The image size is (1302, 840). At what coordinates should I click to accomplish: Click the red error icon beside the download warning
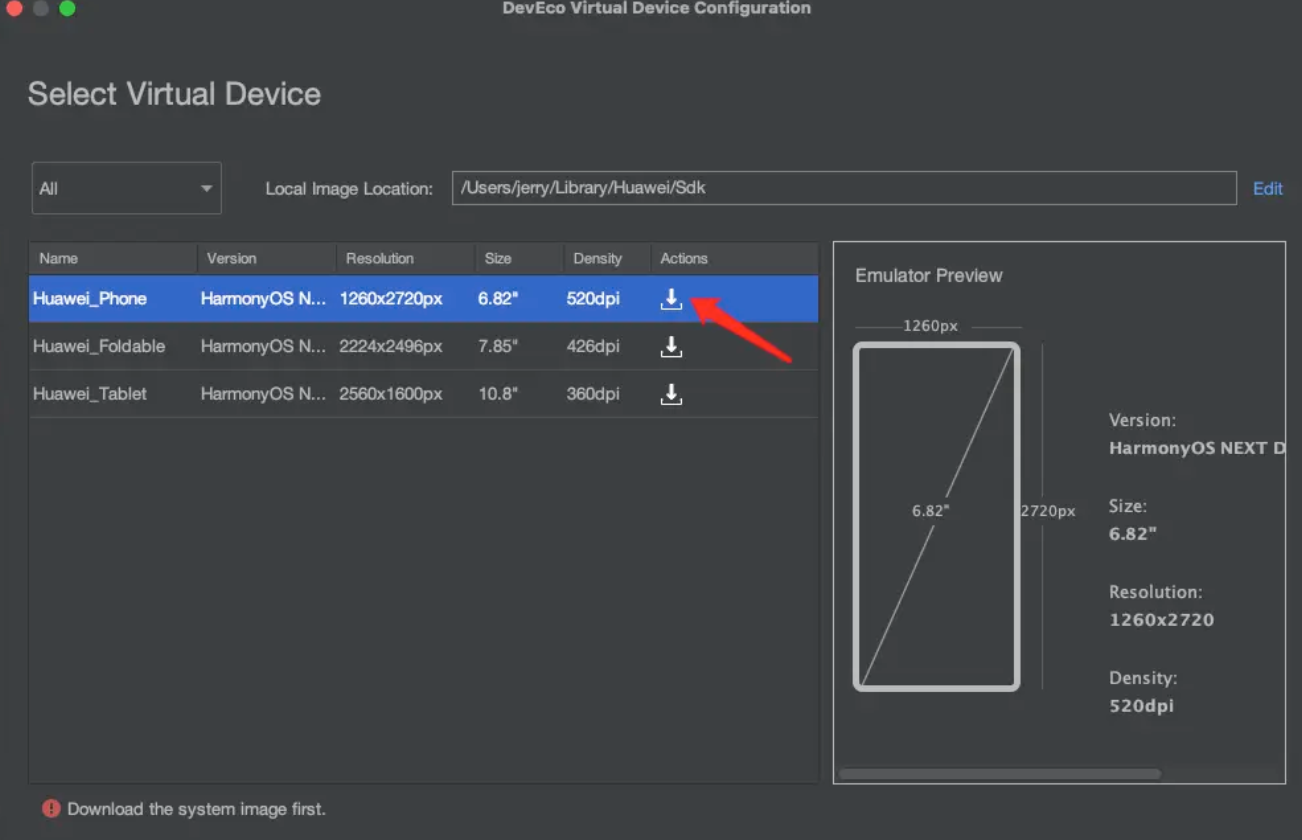click(51, 808)
